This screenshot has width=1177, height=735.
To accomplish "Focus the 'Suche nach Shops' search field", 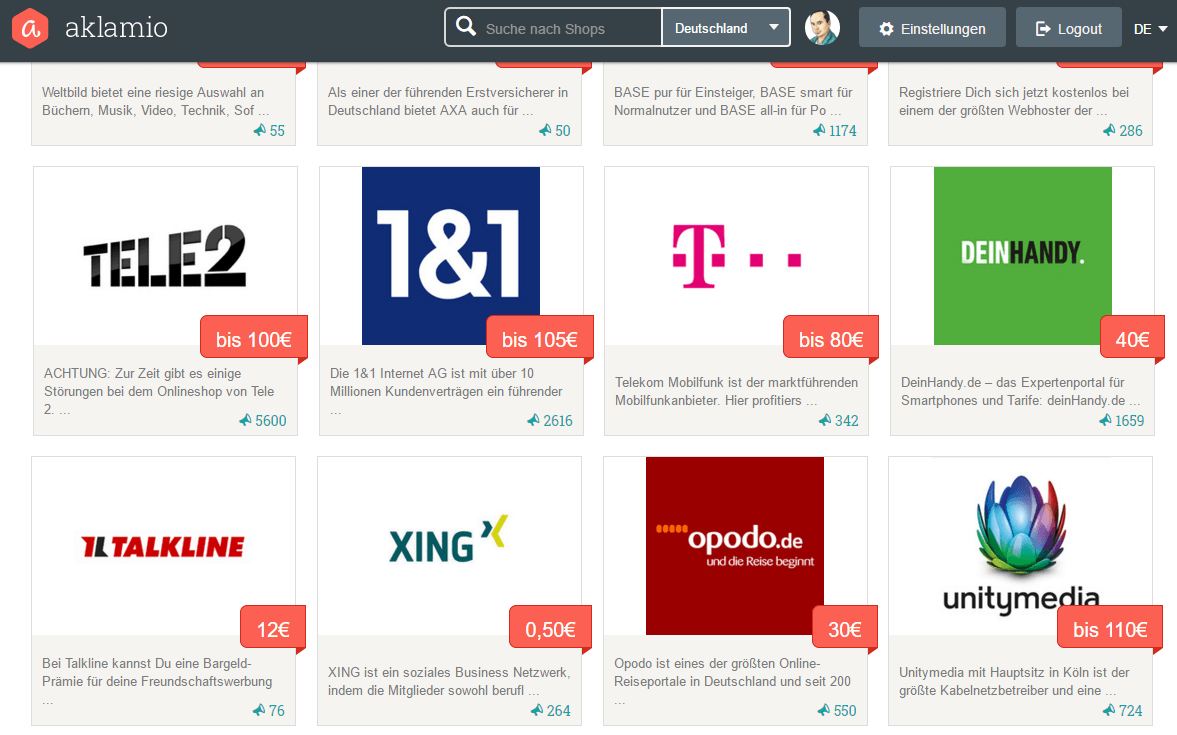I will pyautogui.click(x=554, y=28).
